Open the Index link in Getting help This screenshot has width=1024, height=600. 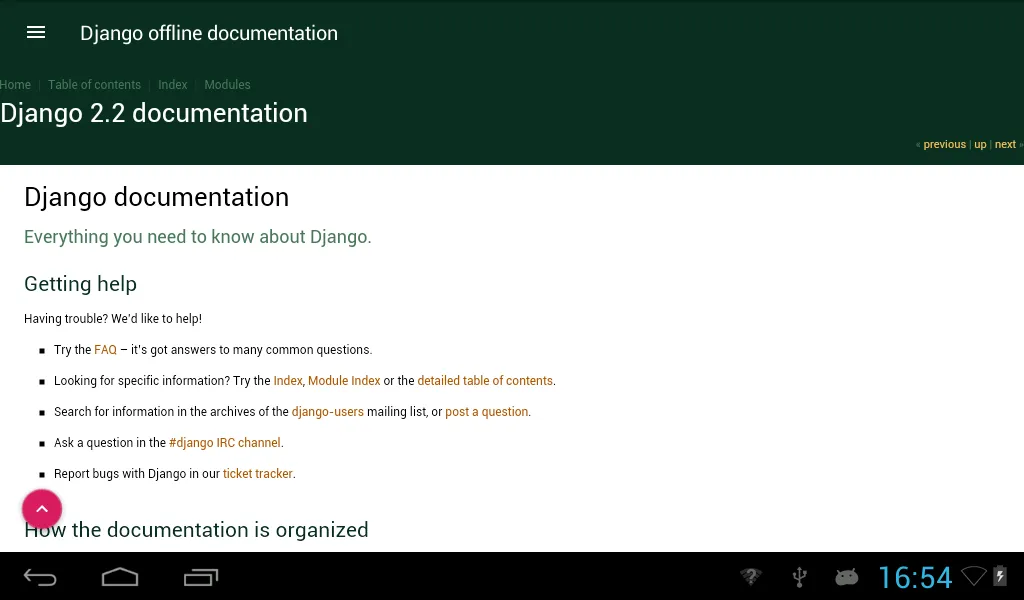pos(288,381)
